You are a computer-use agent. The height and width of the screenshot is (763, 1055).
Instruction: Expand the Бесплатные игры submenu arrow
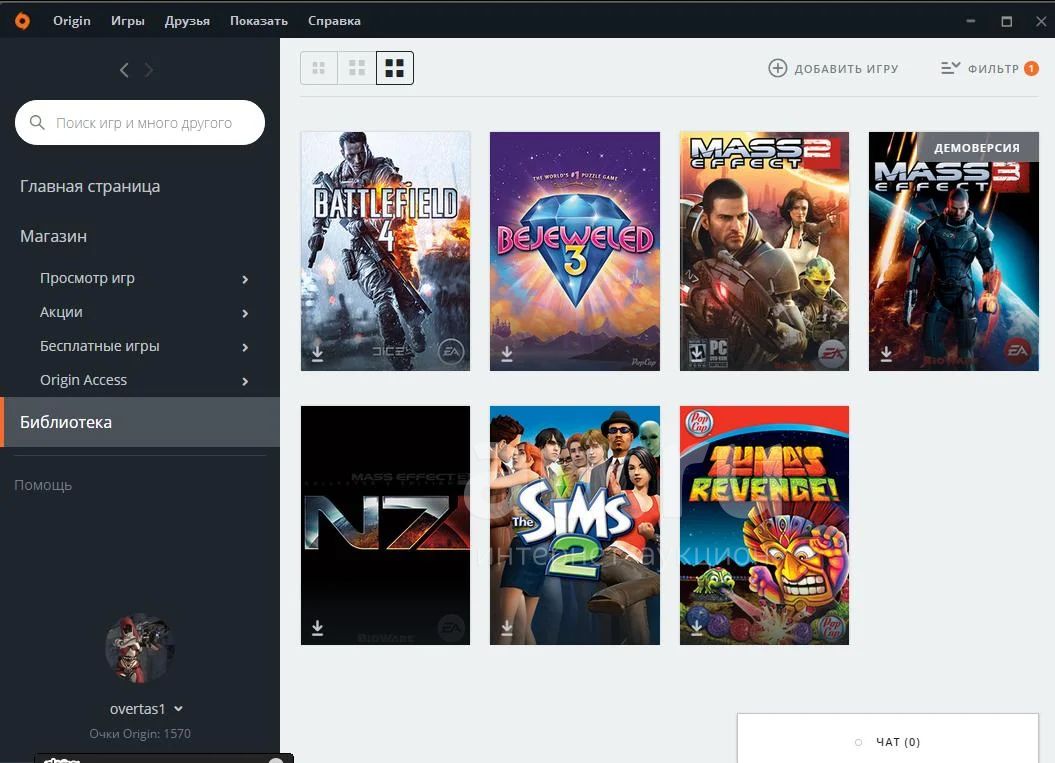(x=245, y=347)
